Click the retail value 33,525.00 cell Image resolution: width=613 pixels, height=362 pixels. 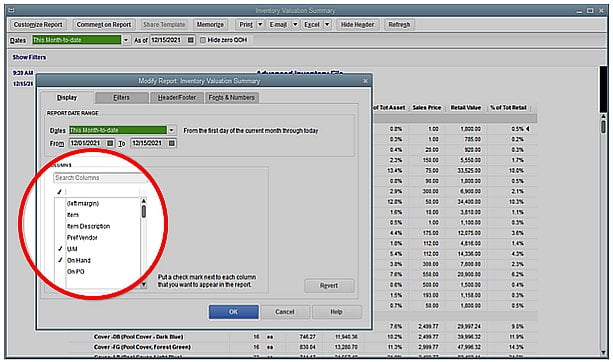click(469, 170)
